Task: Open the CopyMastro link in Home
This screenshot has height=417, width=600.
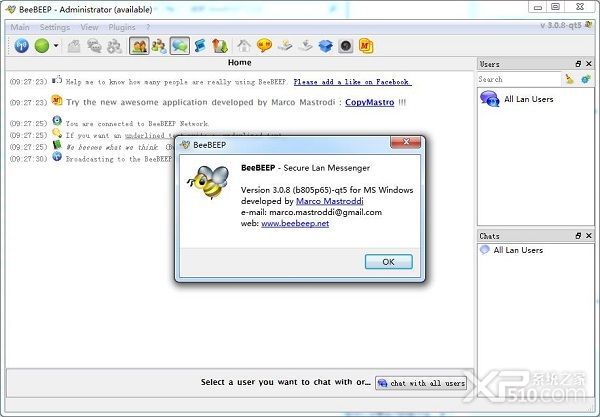Action: click(x=369, y=103)
